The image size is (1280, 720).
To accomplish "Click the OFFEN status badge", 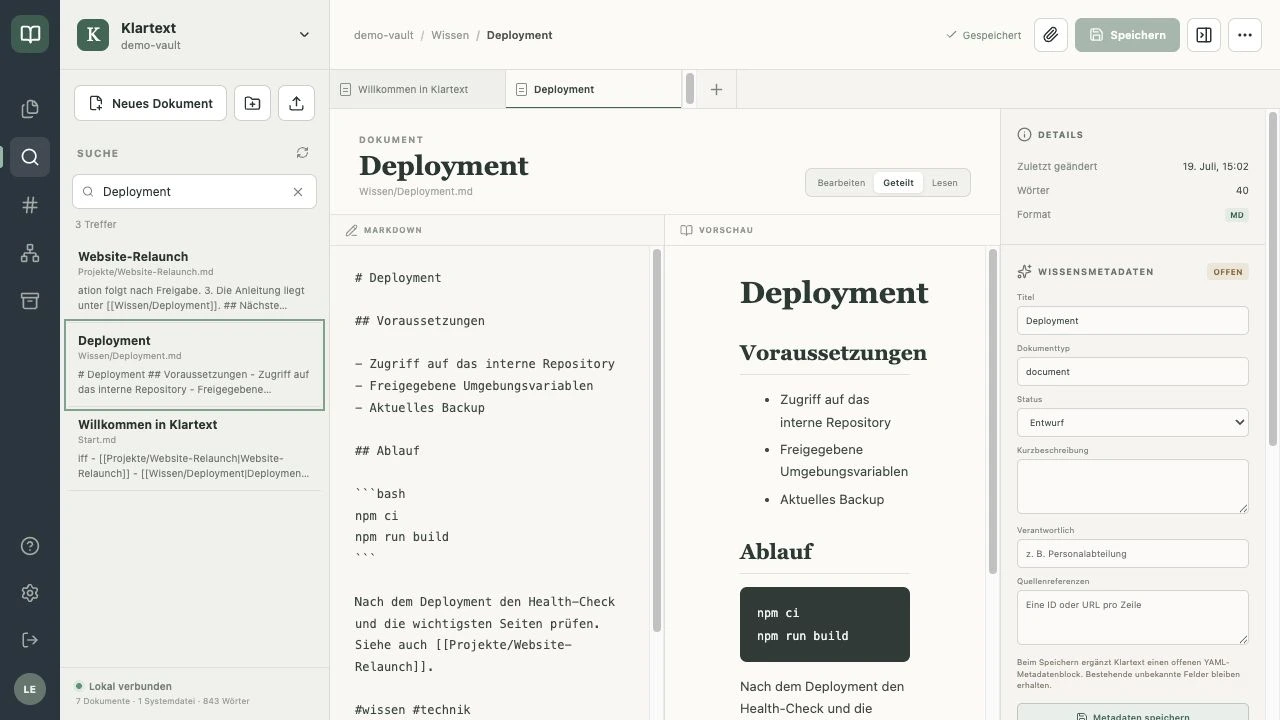I will point(1227,272).
